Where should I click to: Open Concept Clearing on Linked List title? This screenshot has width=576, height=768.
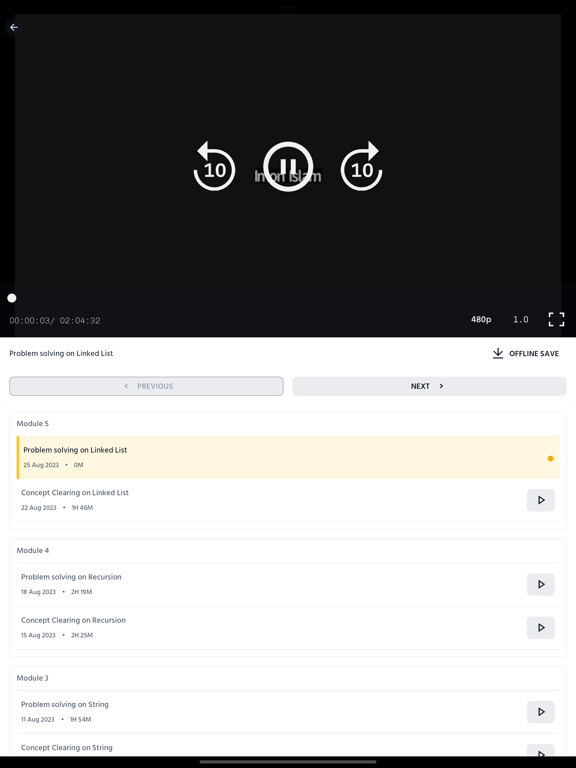[x=74, y=492]
